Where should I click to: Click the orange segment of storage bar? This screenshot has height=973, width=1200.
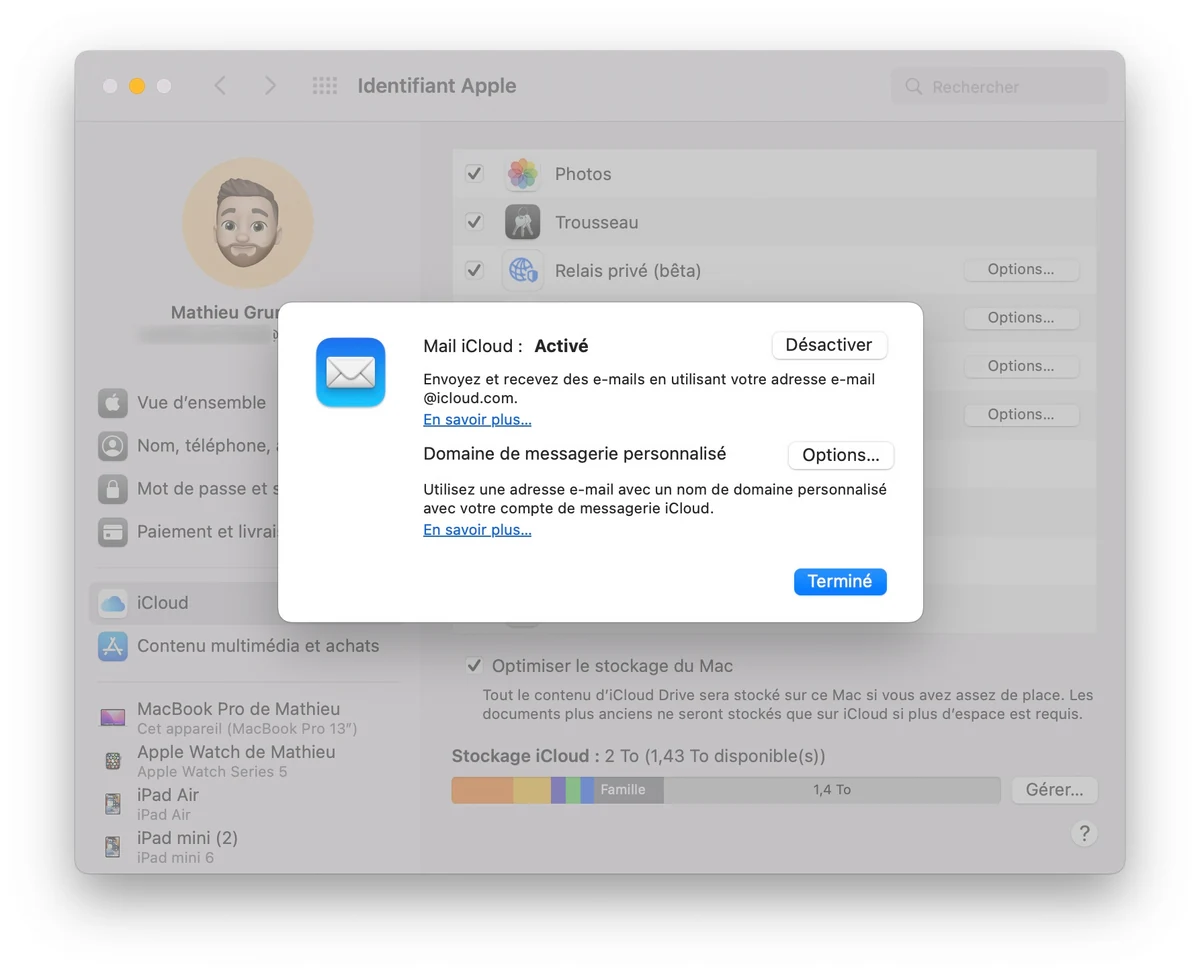[482, 790]
